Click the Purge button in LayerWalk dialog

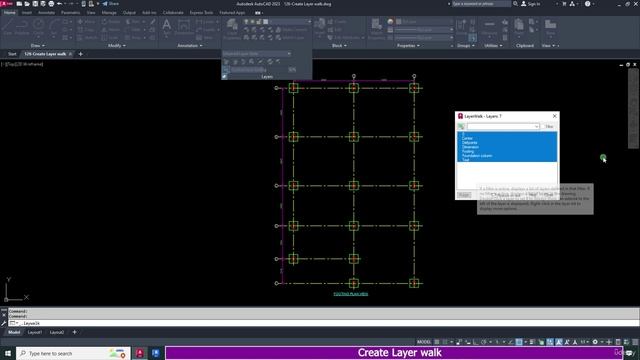pyautogui.click(x=464, y=195)
